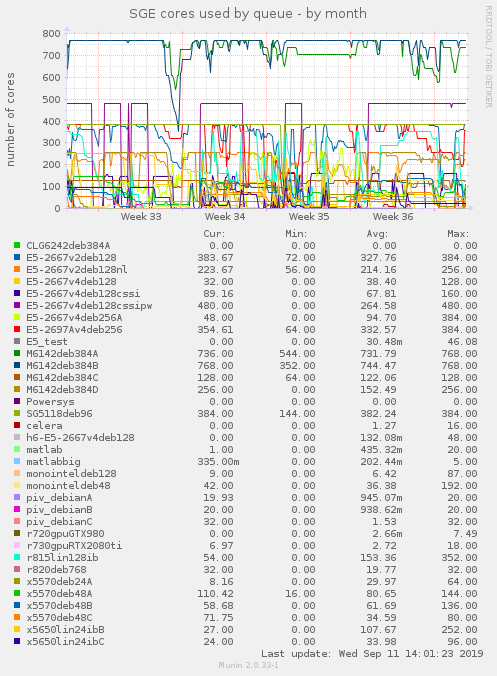Click the RRDTOOL / TOBI OETIKER watermark

(488, 56)
